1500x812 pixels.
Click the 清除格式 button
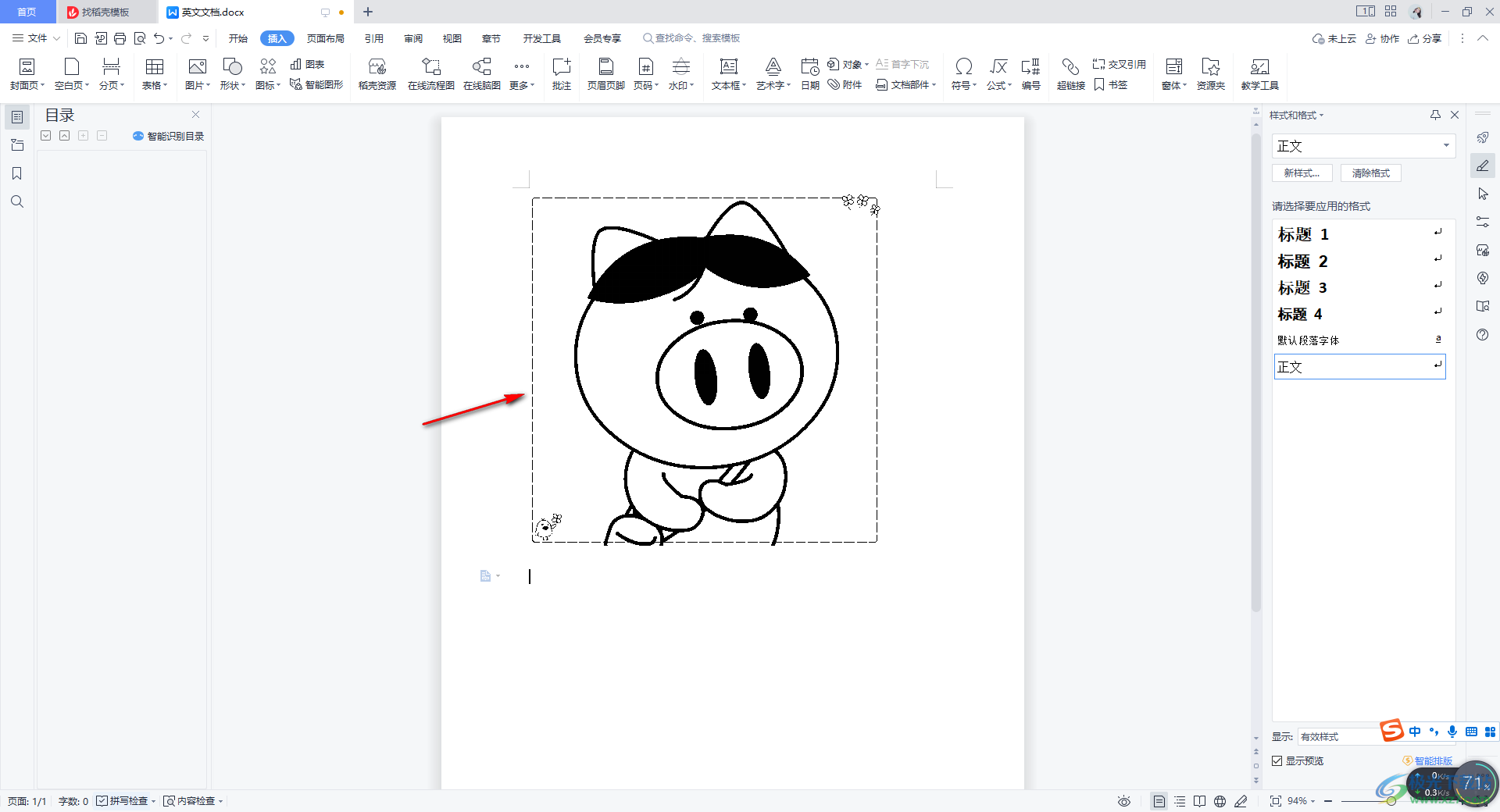pyautogui.click(x=1371, y=173)
